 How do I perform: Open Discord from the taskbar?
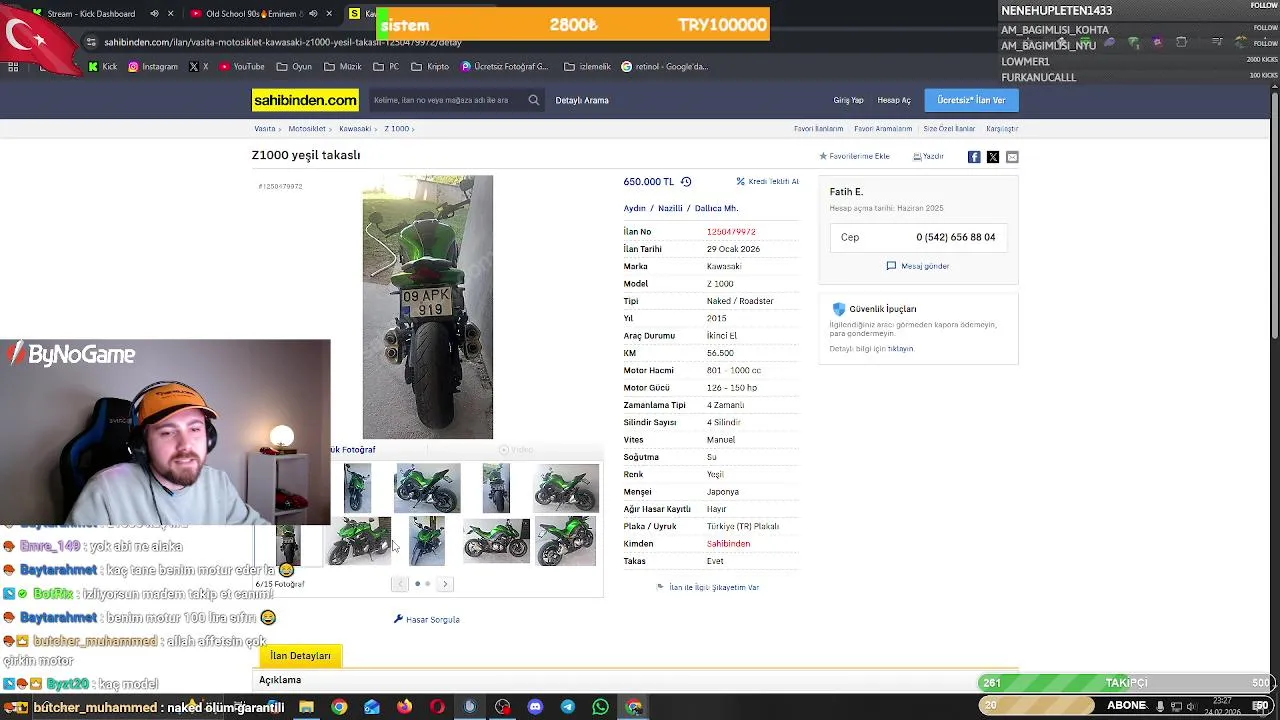click(x=535, y=707)
